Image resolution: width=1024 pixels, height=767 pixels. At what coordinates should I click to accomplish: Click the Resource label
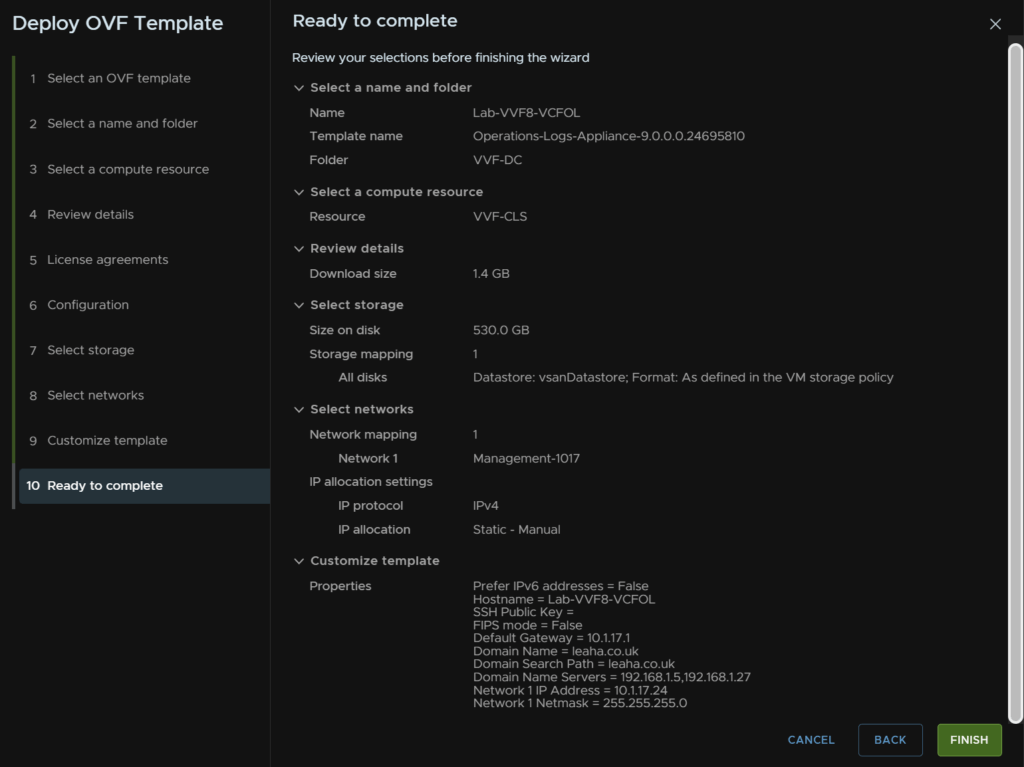point(337,217)
